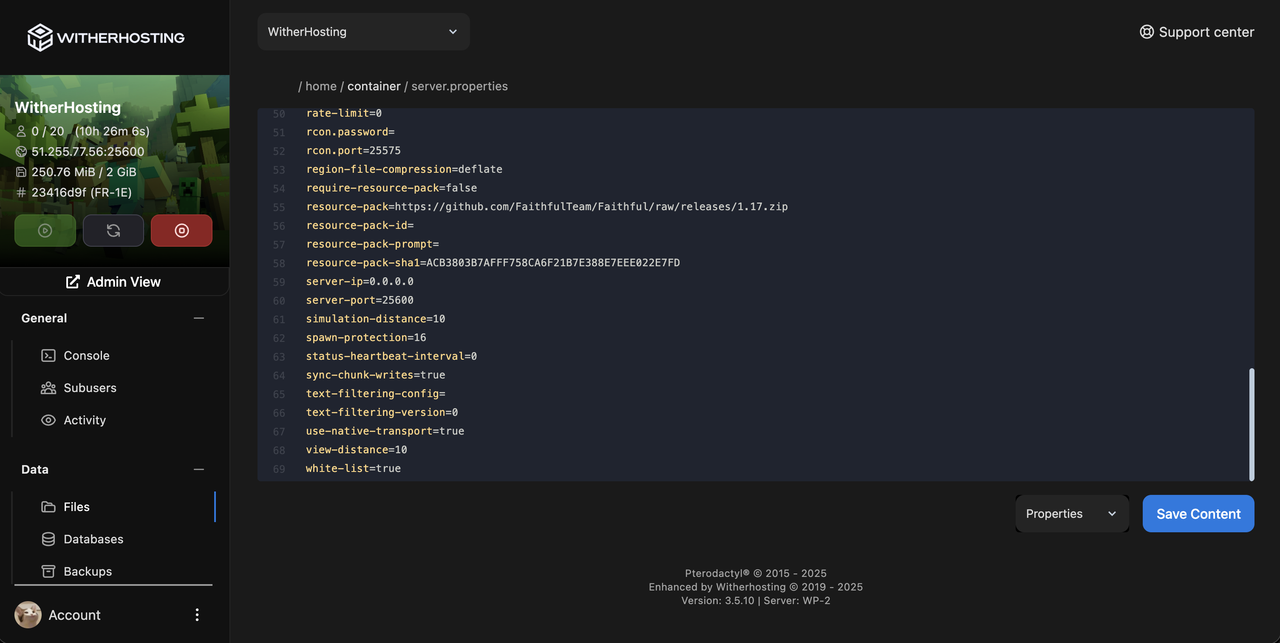
Task: Click the Files folder icon
Action: pyautogui.click(x=48, y=507)
